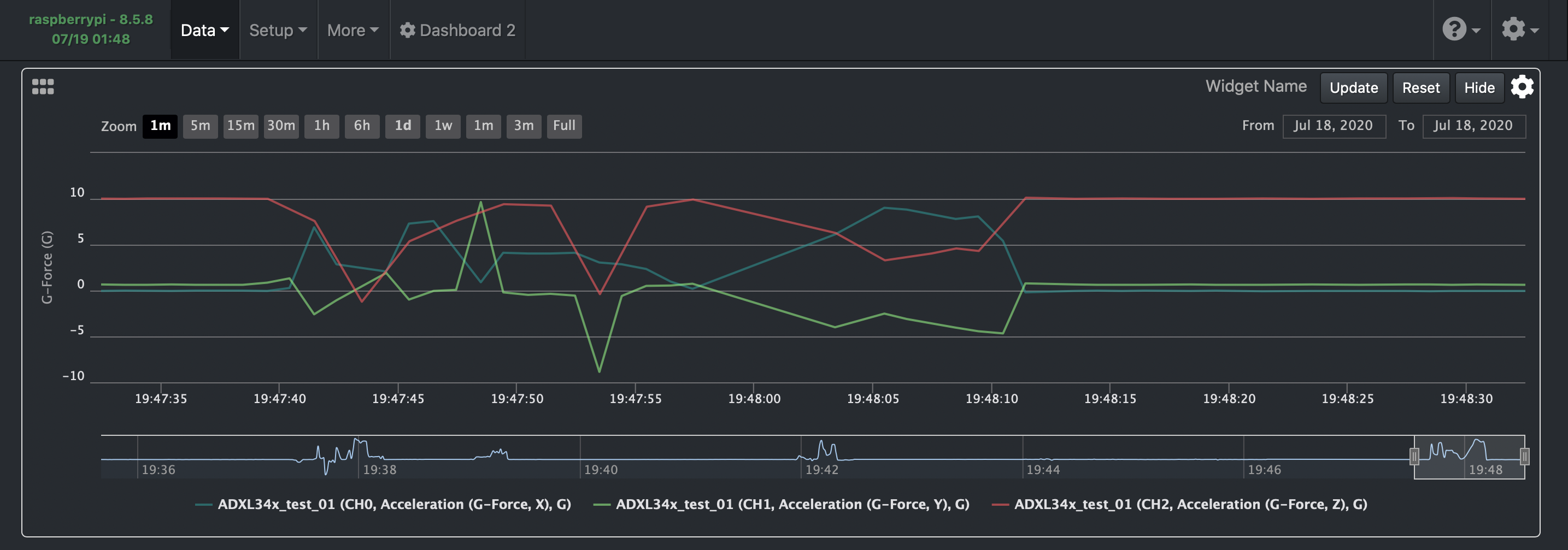The image size is (1568, 550).
Task: Open the help question mark menu
Action: click(x=1454, y=29)
